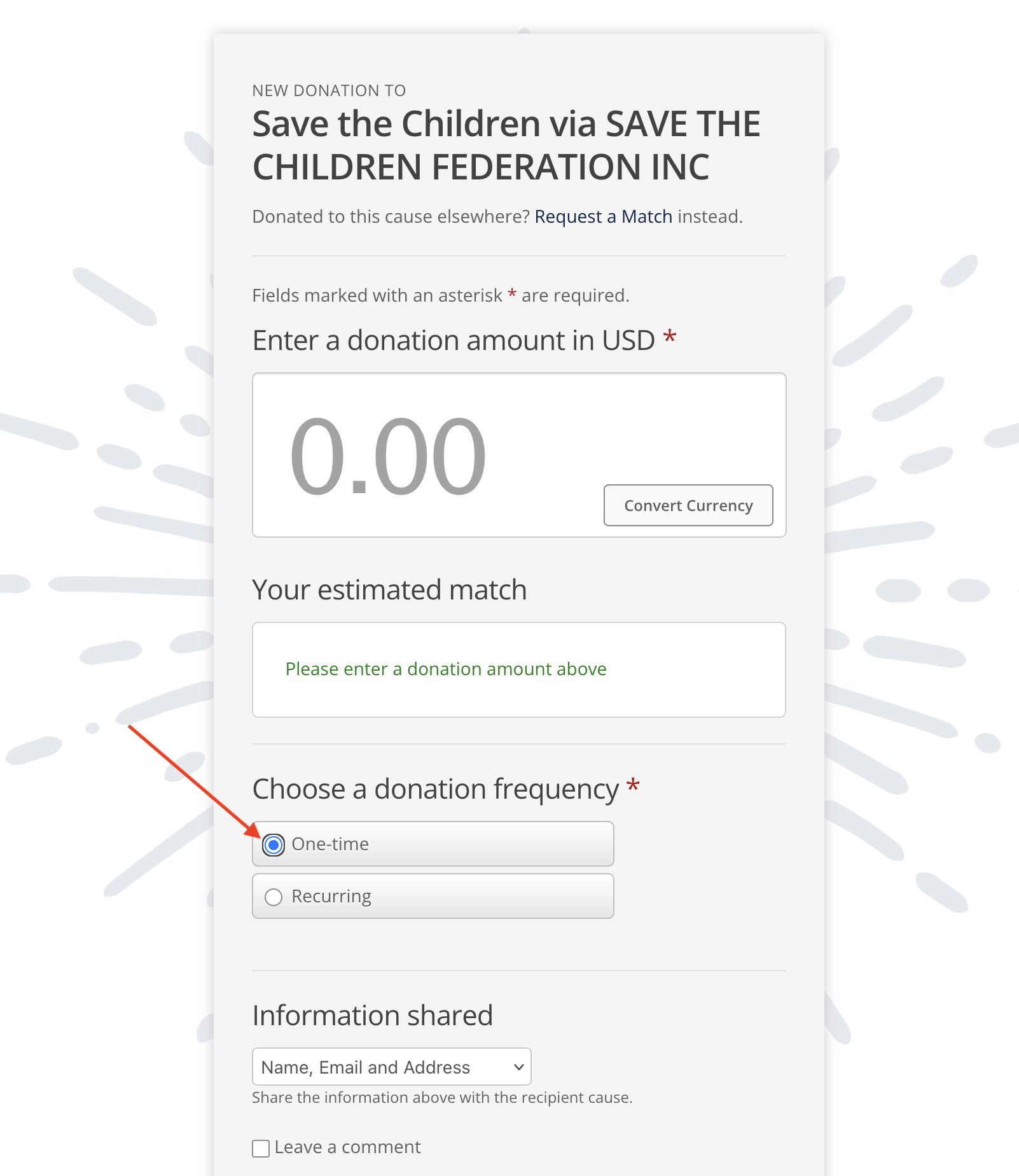
Task: Click the Enter a donation amount in USD label
Action: point(454,340)
